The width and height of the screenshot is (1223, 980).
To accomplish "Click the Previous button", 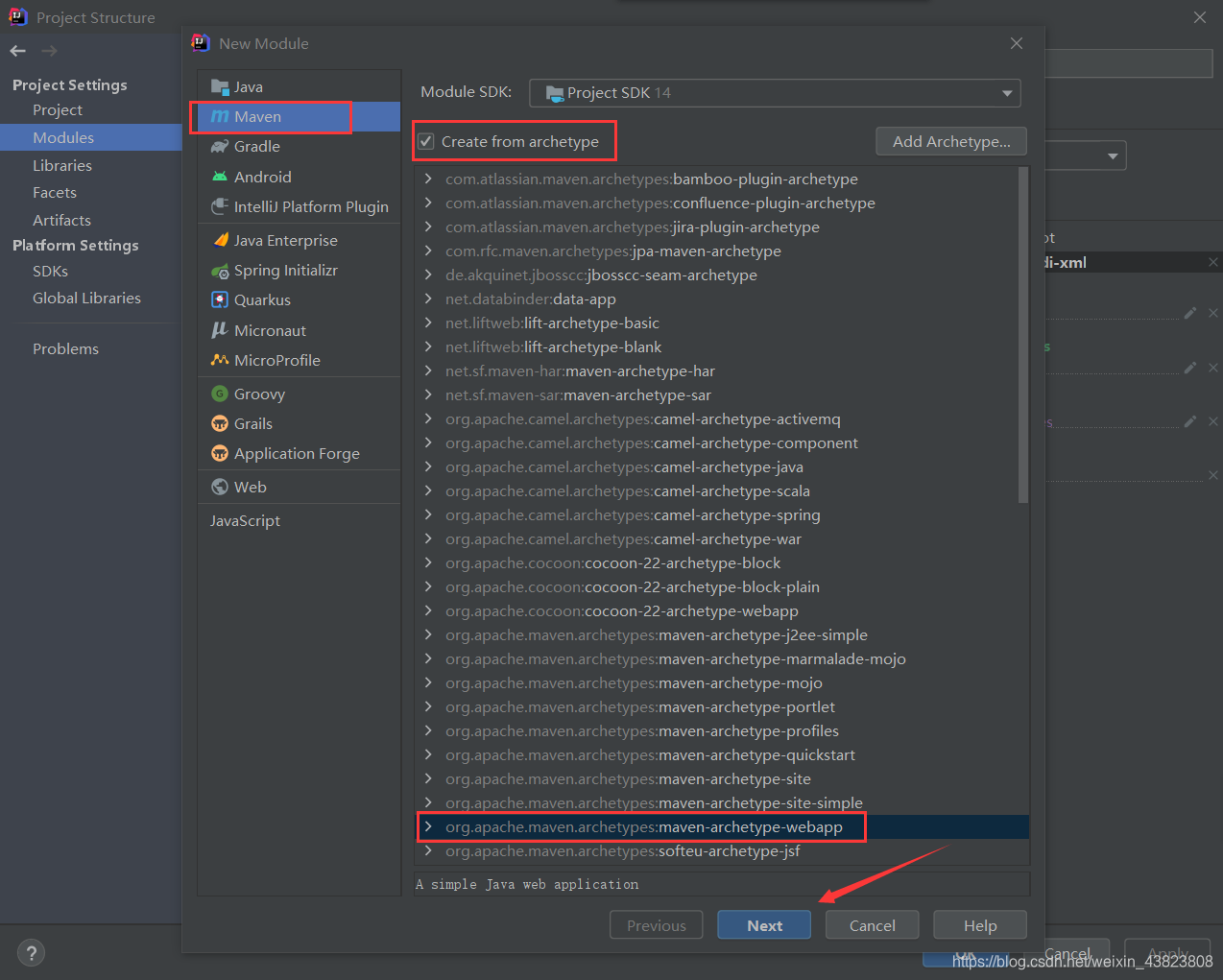I will [657, 925].
